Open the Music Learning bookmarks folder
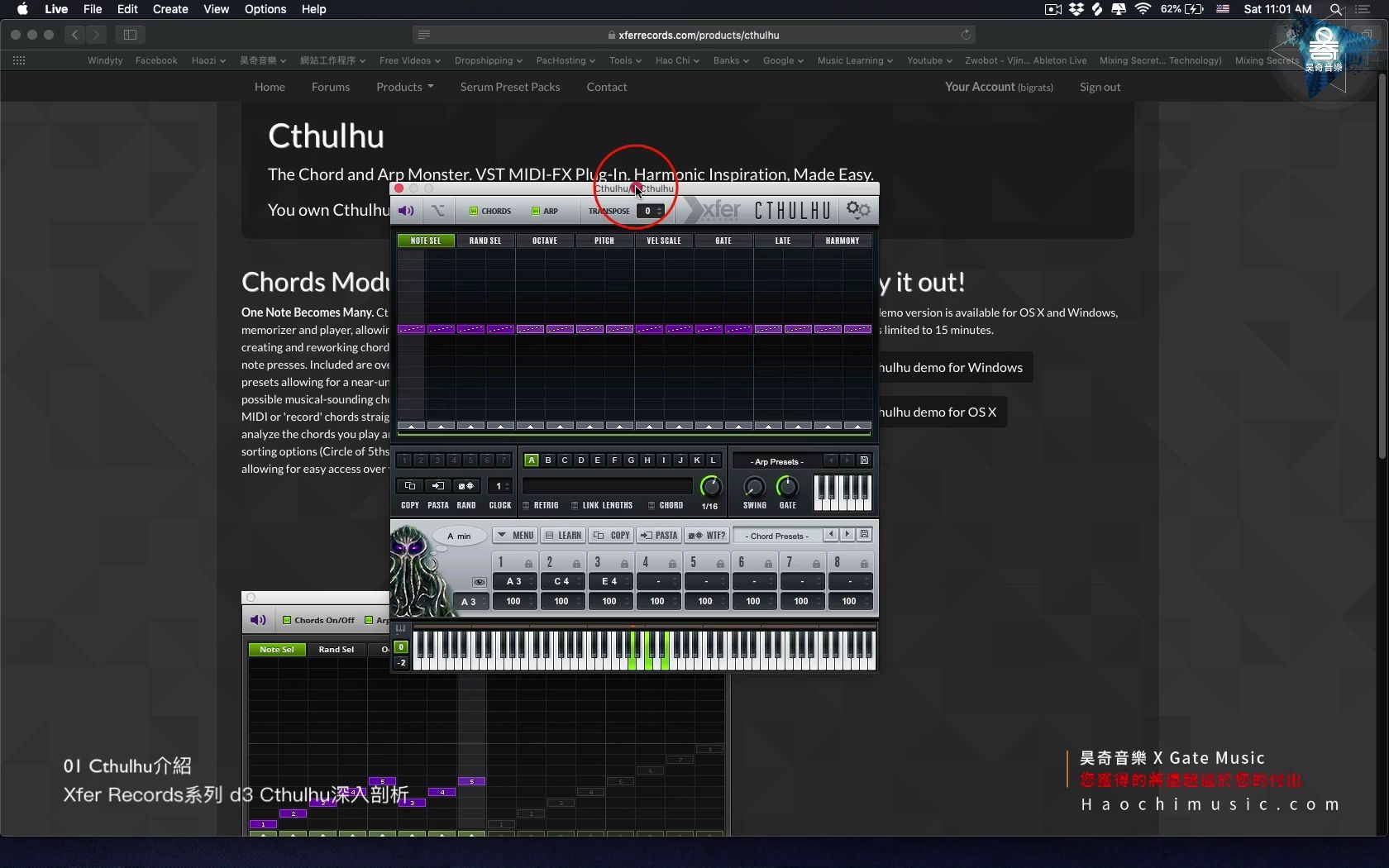1389x868 pixels. pyautogui.click(x=855, y=60)
